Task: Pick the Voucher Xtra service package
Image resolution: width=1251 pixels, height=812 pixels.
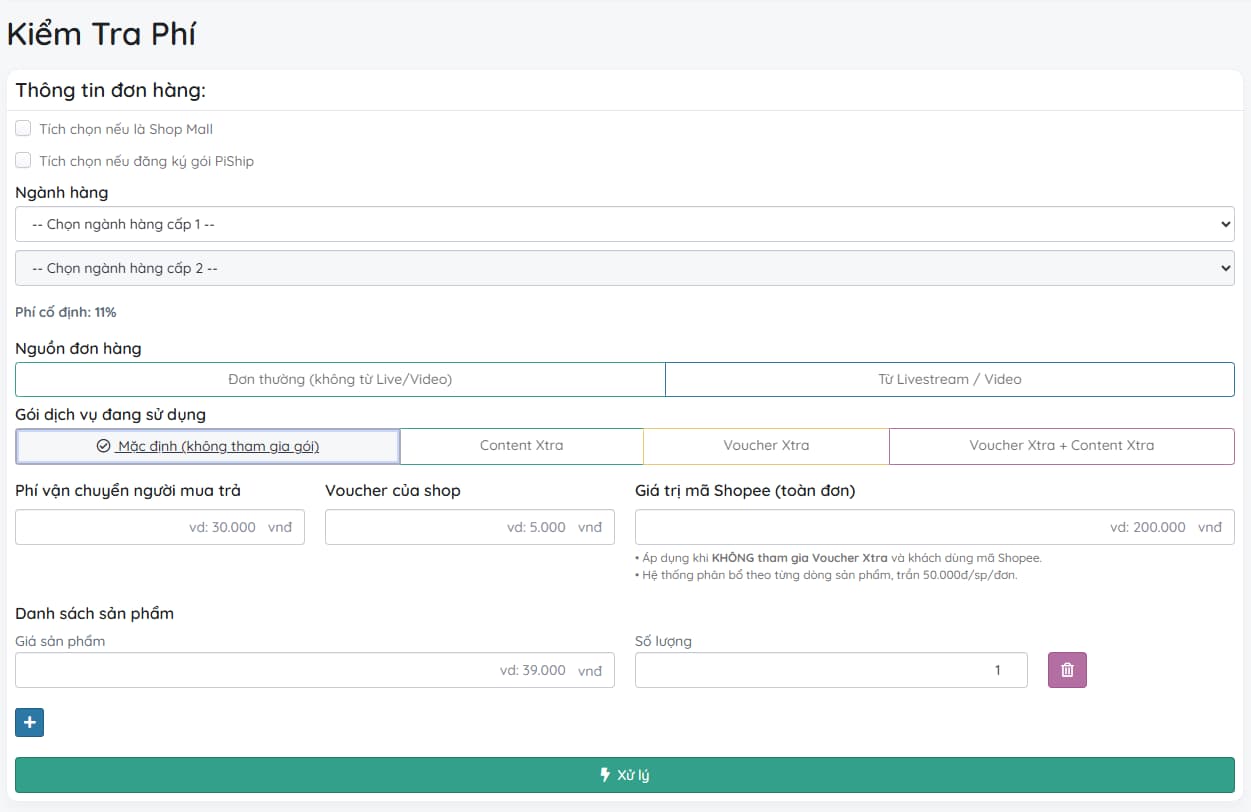Action: (x=766, y=446)
